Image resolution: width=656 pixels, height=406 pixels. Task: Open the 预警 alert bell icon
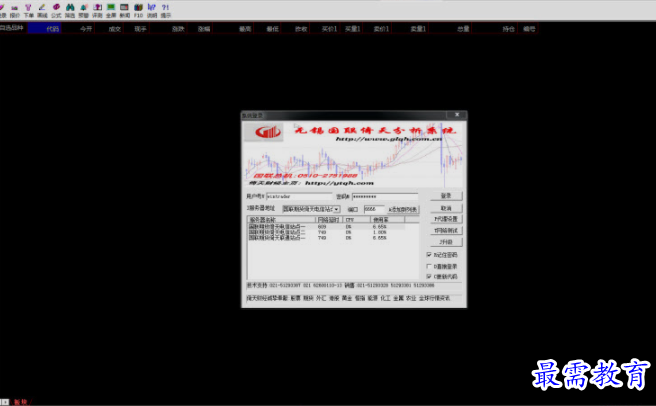(x=84, y=10)
